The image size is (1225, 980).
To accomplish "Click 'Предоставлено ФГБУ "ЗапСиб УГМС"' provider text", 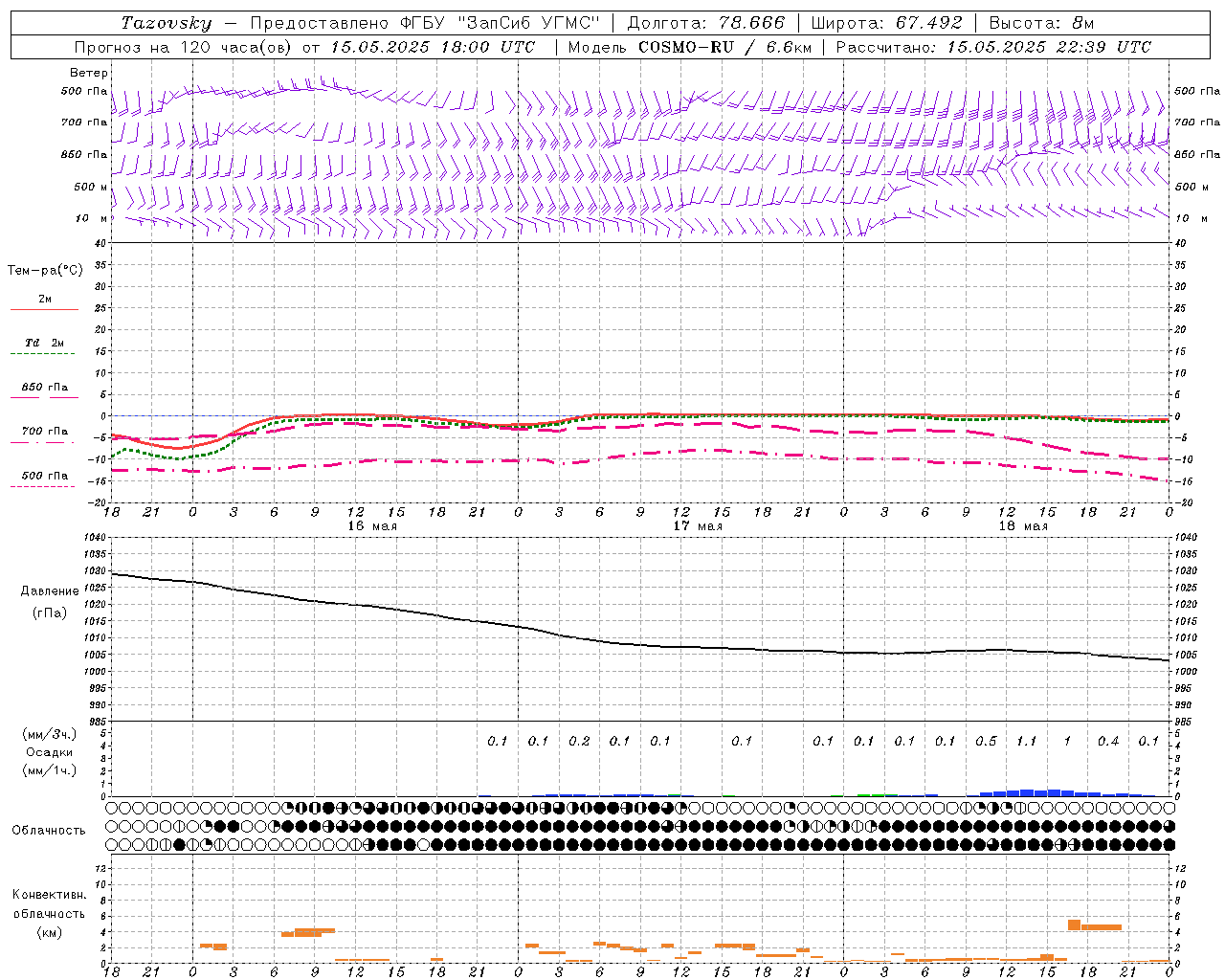I will point(425,23).
